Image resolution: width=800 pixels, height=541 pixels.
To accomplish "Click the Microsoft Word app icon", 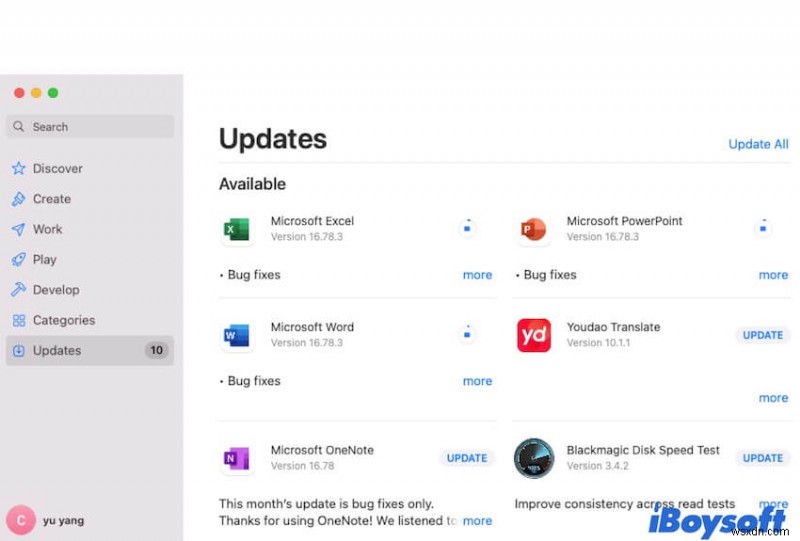I will pos(237,335).
